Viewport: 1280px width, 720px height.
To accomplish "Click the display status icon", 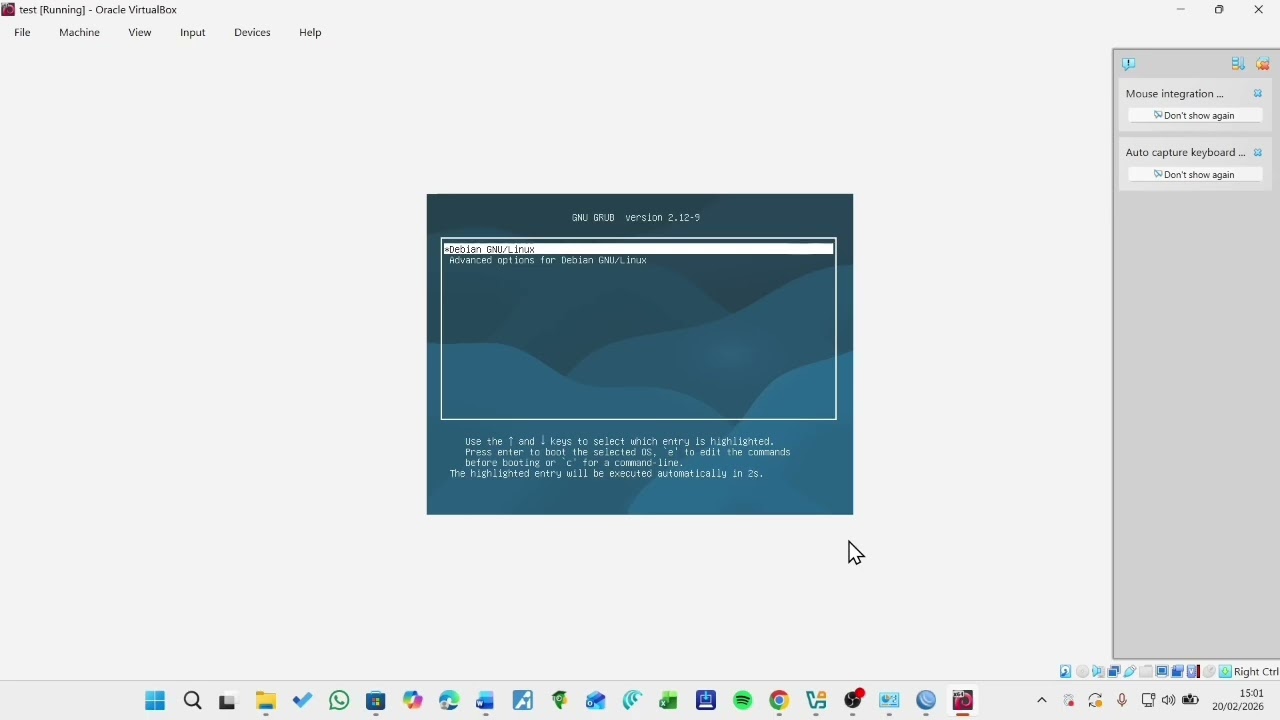I will [1162, 672].
